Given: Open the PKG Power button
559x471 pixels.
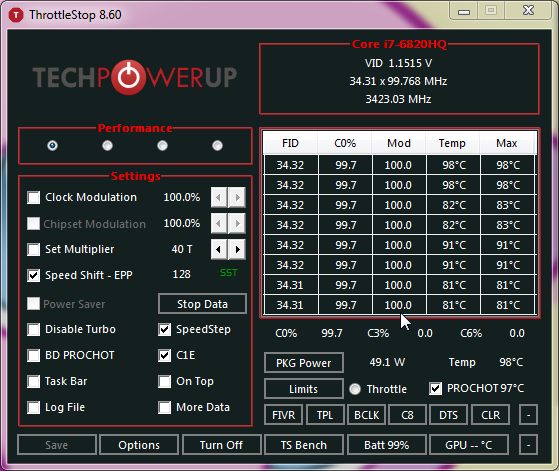Looking at the screenshot, I should click(x=304, y=363).
